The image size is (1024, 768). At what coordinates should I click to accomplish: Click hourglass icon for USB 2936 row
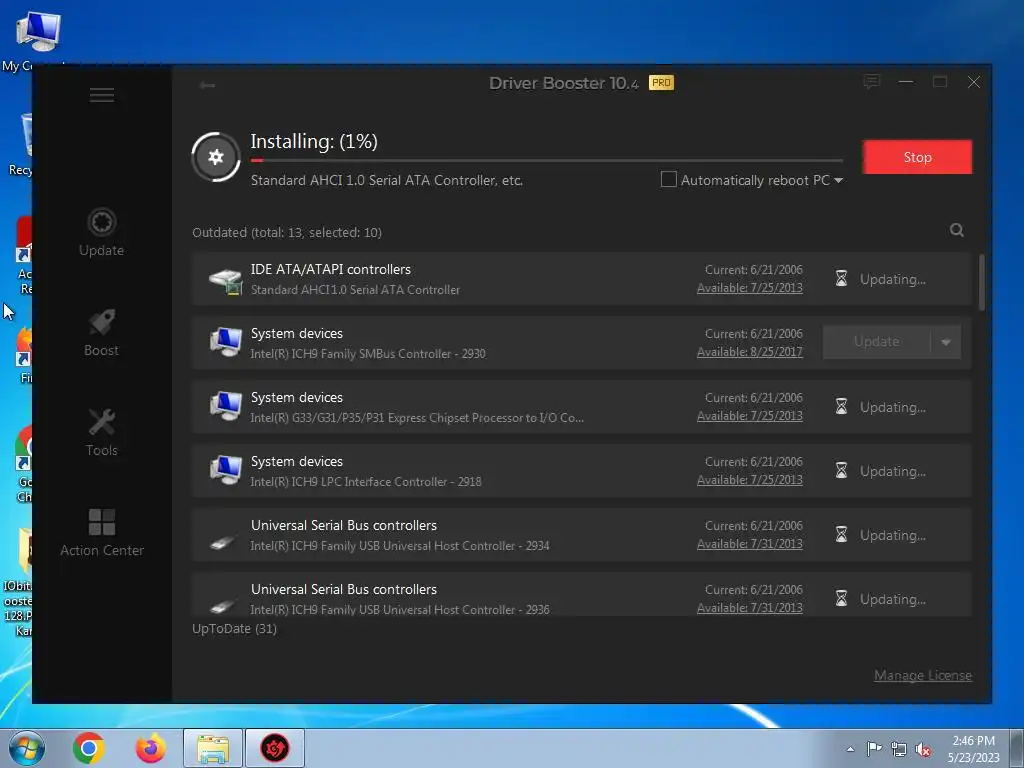coord(842,599)
